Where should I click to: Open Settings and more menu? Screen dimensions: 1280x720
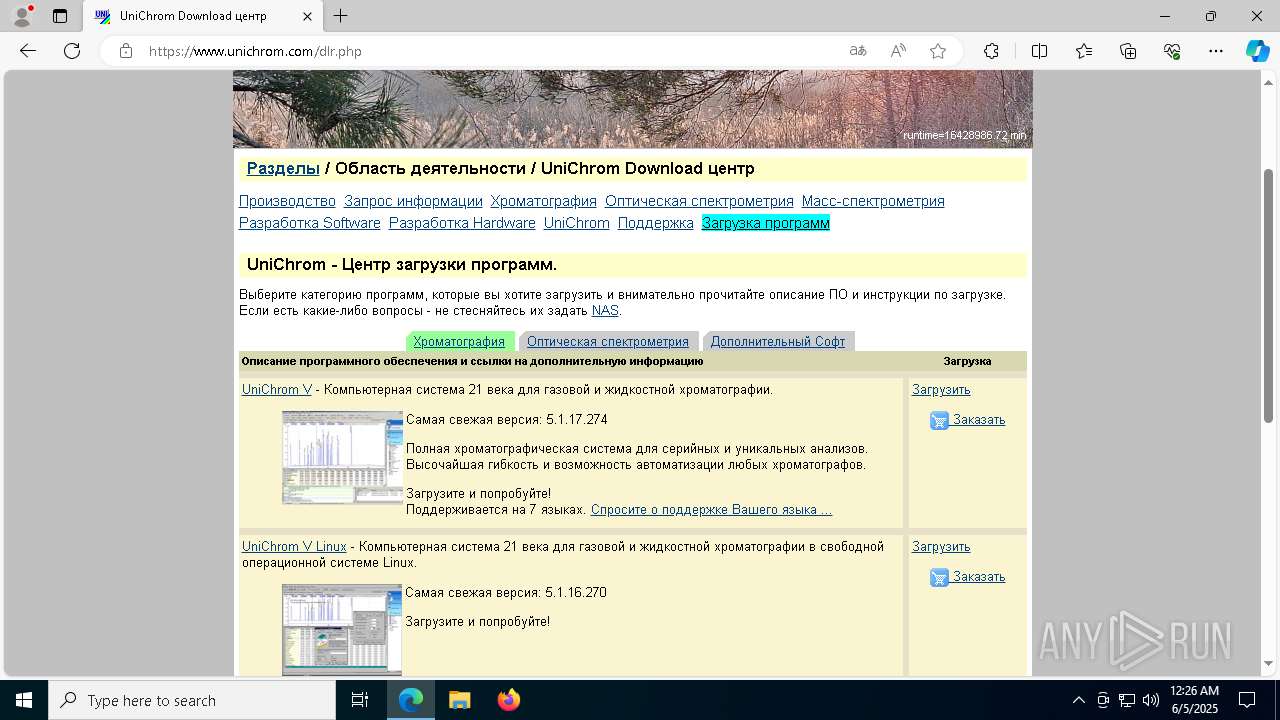1216,51
